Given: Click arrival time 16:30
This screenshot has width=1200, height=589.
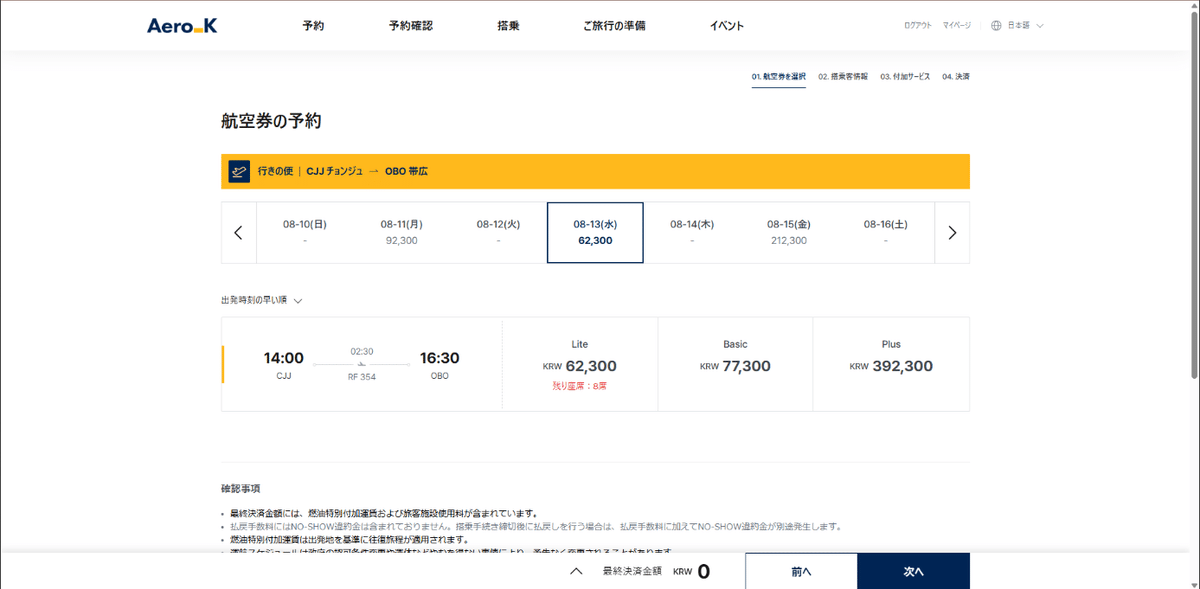Looking at the screenshot, I should tap(440, 358).
